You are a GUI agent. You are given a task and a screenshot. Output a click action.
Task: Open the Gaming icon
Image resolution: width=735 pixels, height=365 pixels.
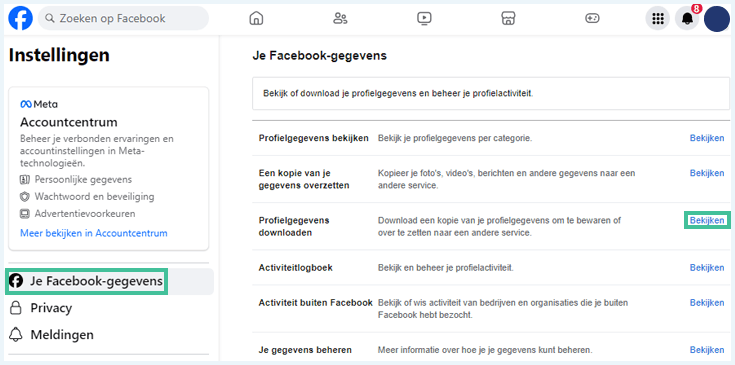click(x=592, y=18)
